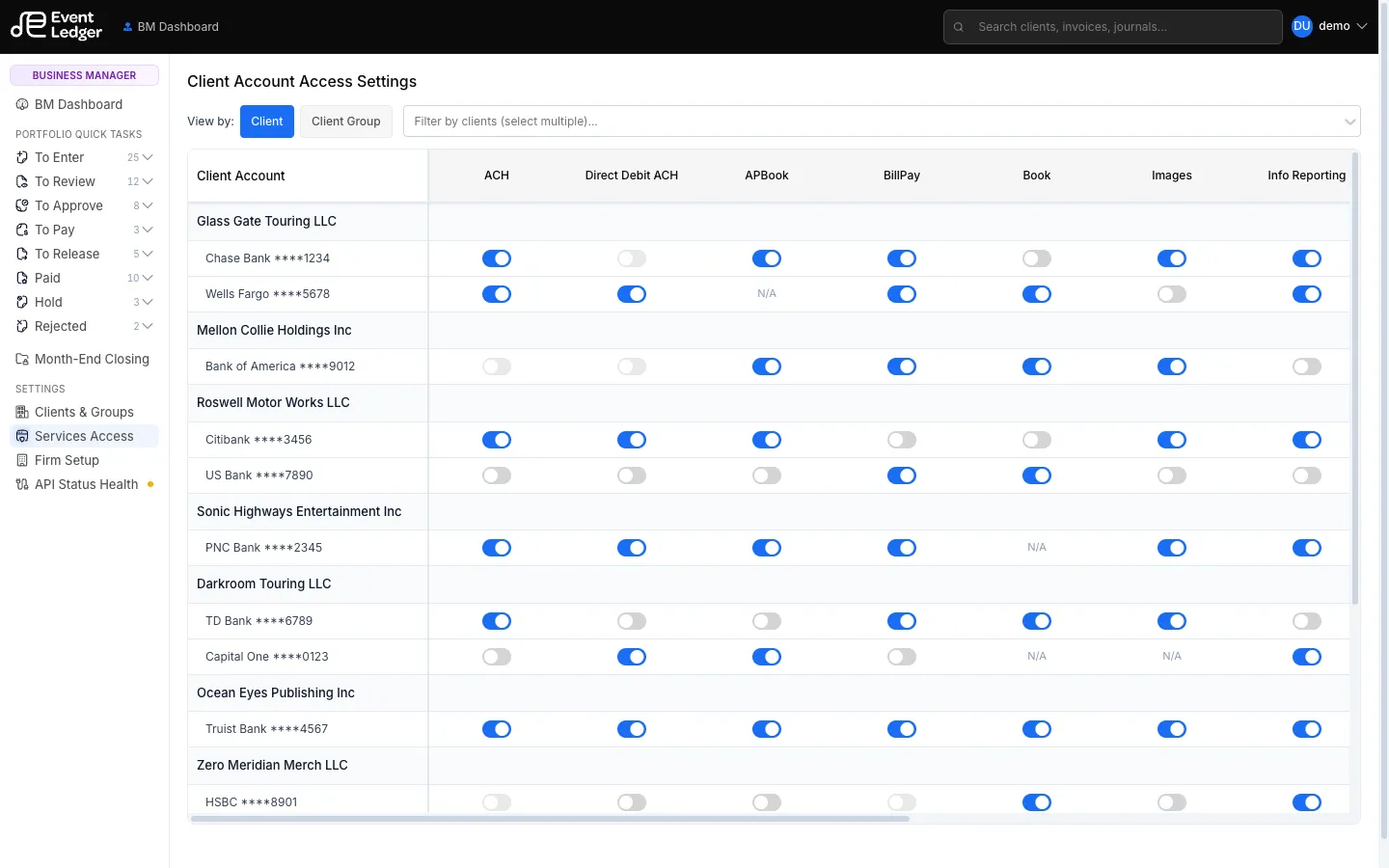Click the table's vertical scrollbar
The width and height of the screenshot is (1389, 868).
[x=1355, y=378]
